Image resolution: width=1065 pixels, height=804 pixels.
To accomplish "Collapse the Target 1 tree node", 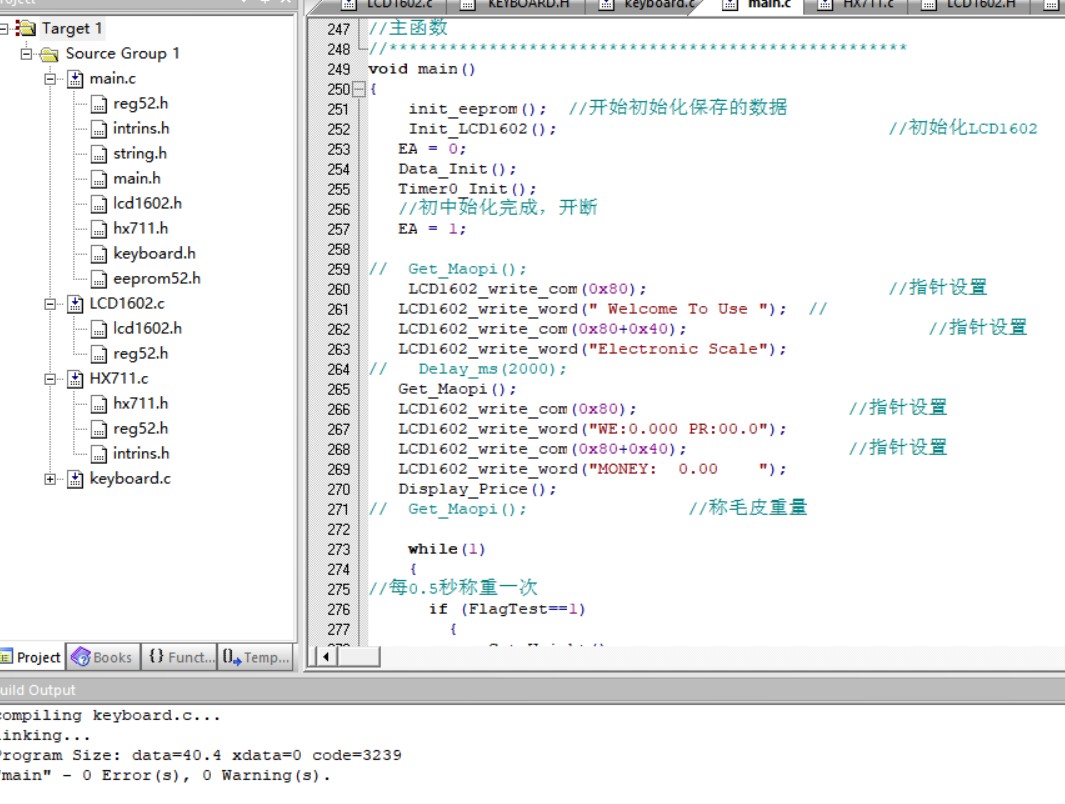I will point(3,29).
